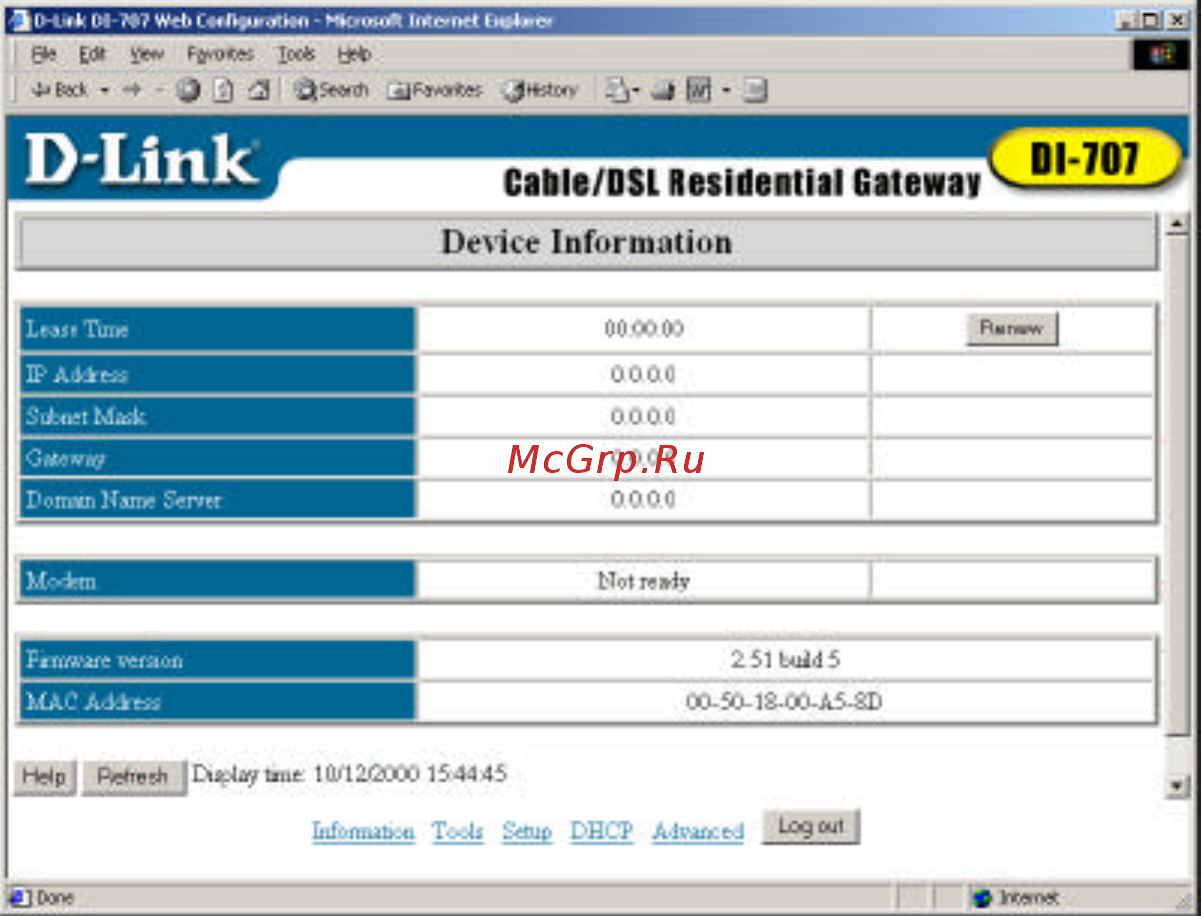Click the DI-707 model badge
Viewport: 1201px width, 916px height.
(x=1085, y=159)
